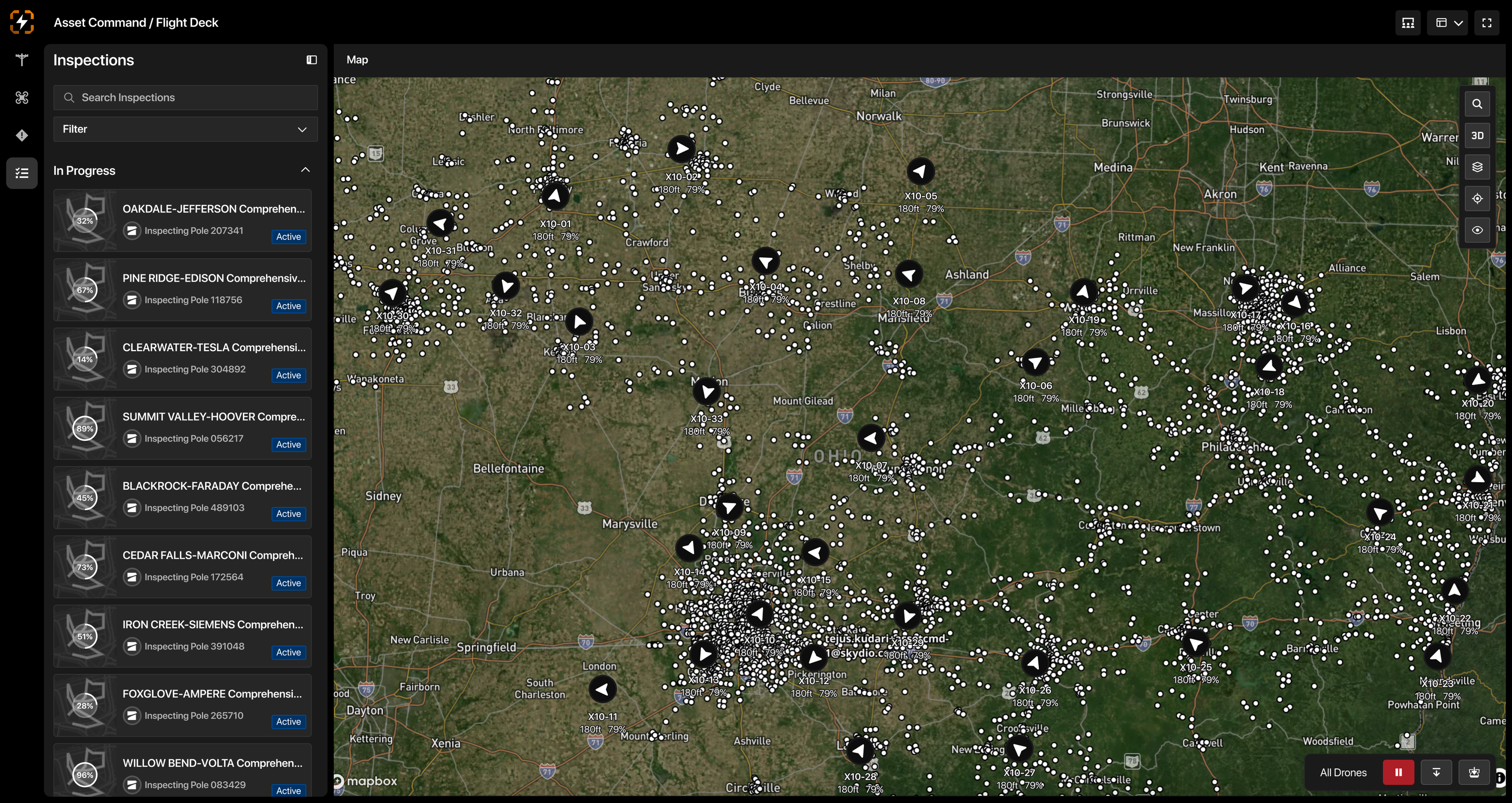
Task: Click the return-to-dock all drones icon
Action: 1474,772
